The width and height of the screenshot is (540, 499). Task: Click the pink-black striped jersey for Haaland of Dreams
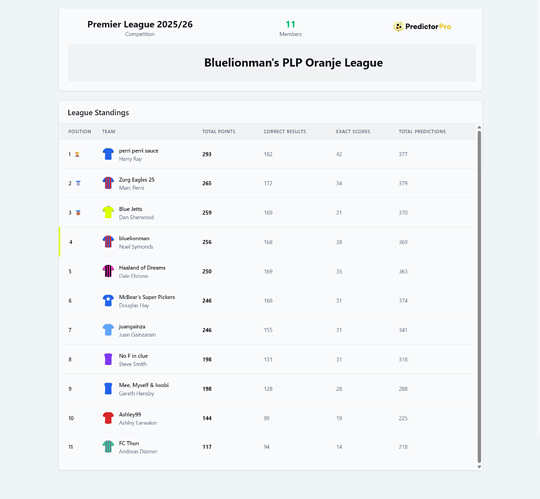point(108,271)
